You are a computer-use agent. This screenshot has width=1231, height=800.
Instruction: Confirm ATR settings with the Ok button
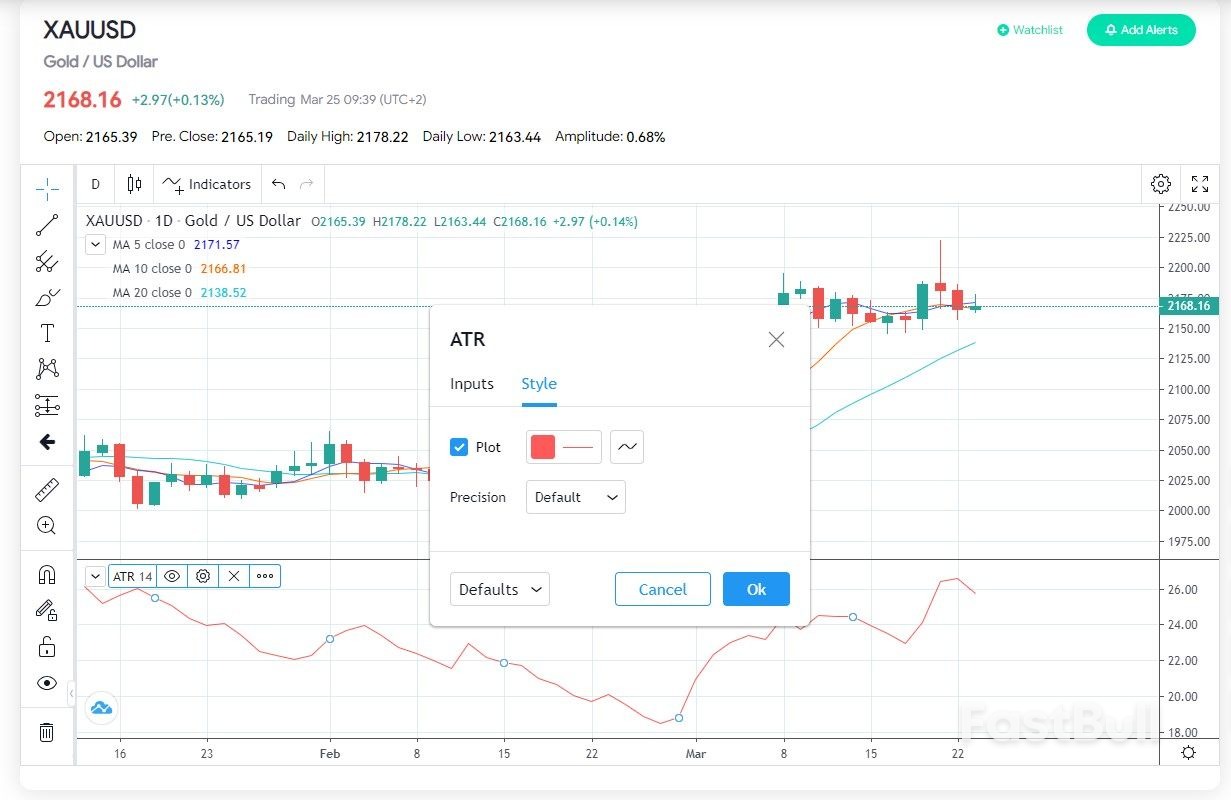tap(756, 589)
